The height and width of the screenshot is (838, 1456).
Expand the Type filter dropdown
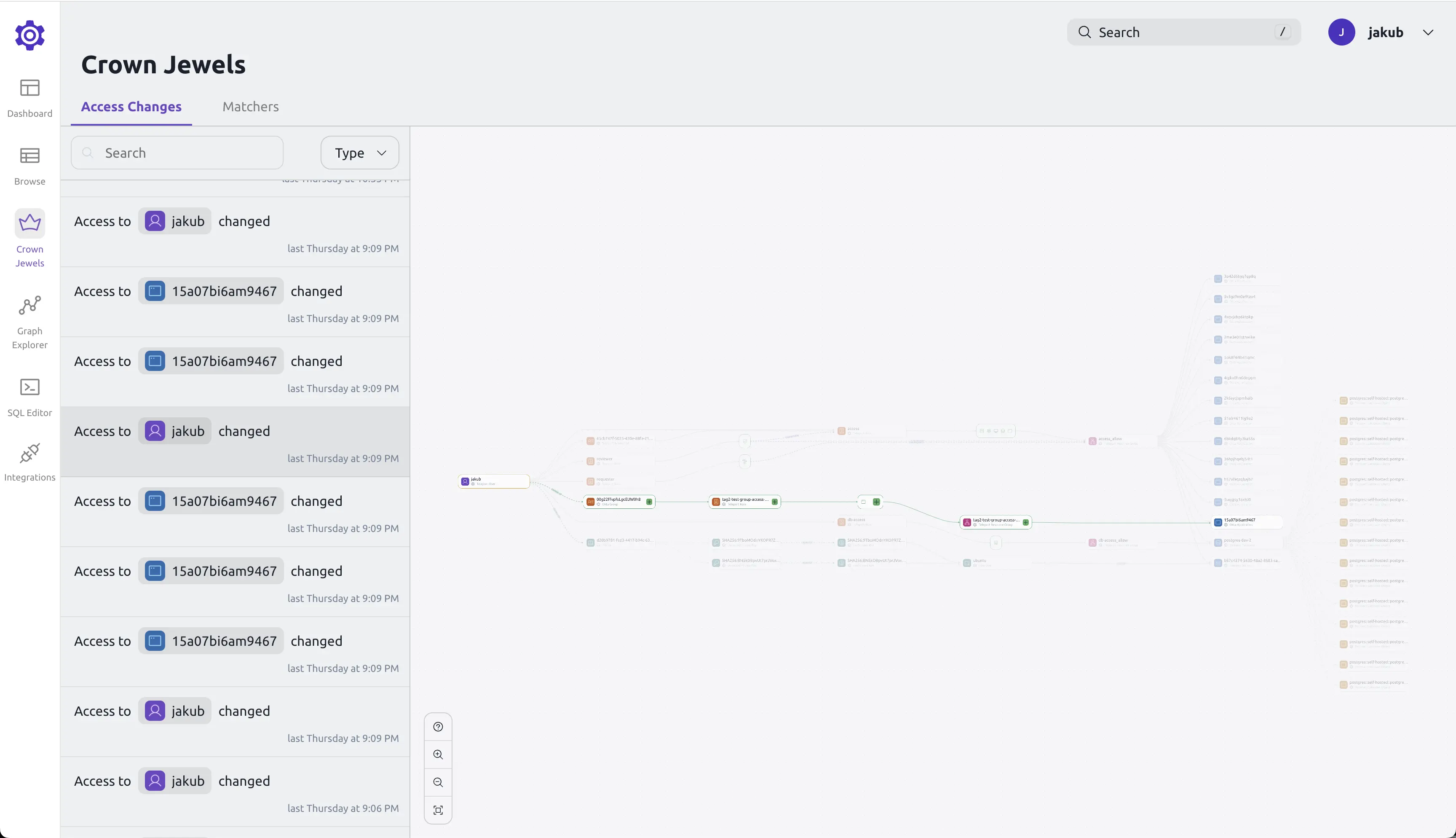tap(359, 153)
